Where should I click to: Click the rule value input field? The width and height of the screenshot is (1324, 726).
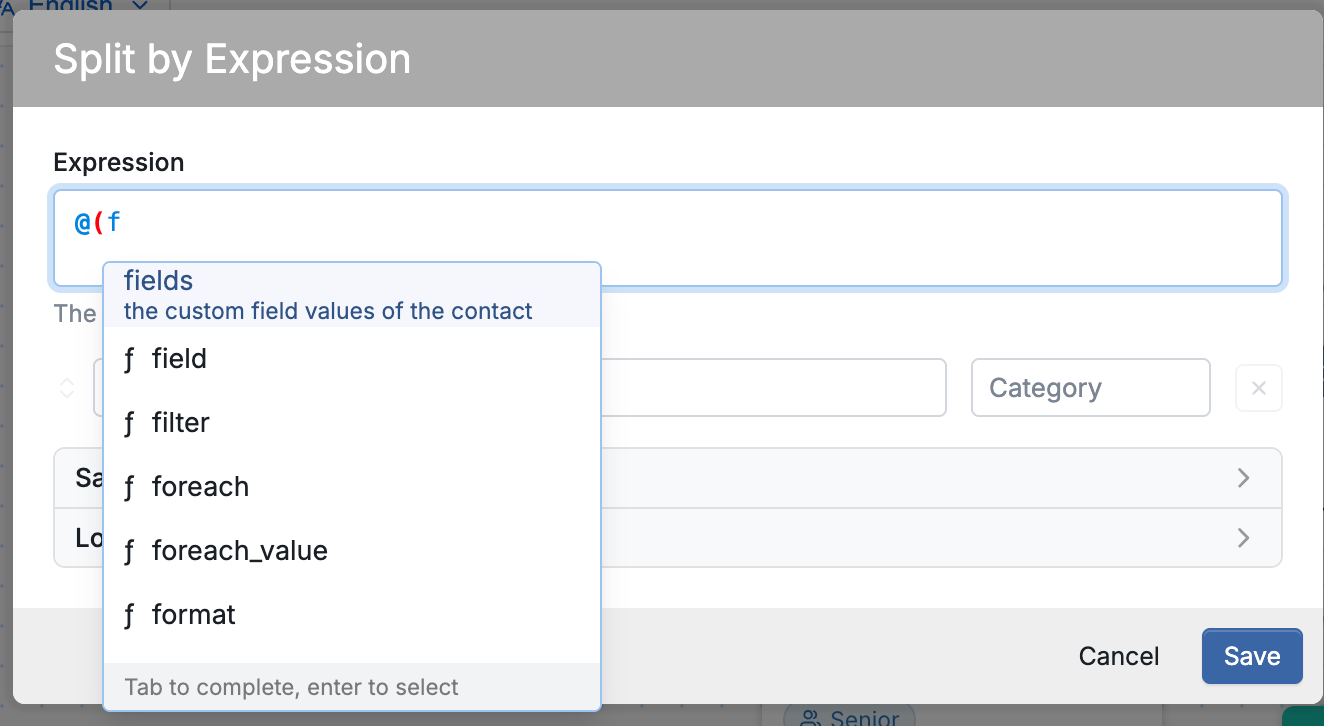(x=773, y=388)
